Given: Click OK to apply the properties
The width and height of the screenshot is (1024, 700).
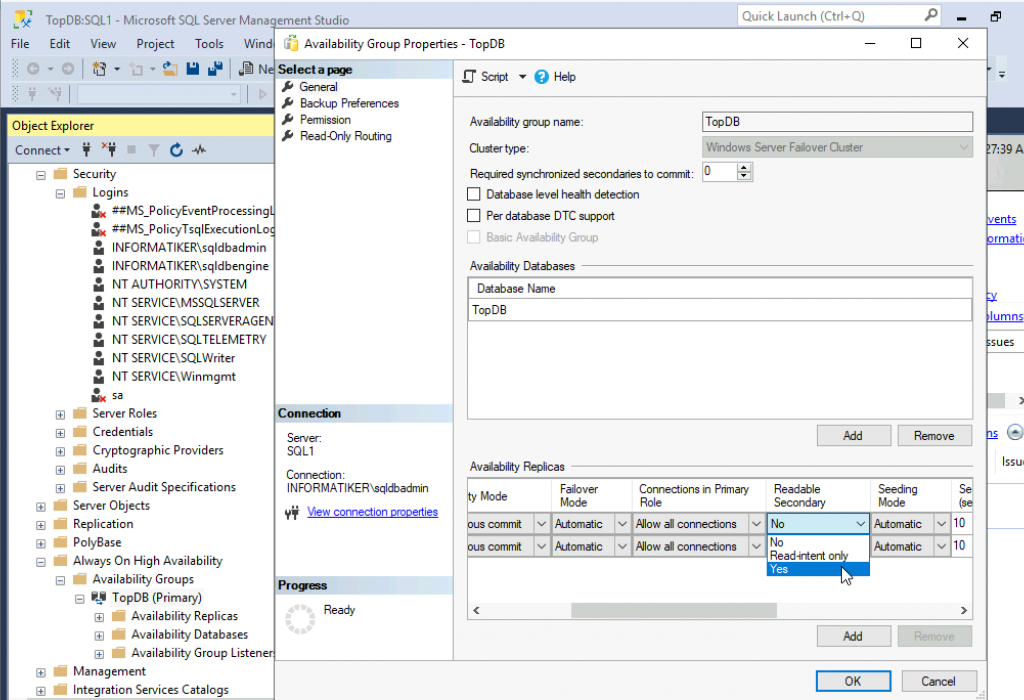Looking at the screenshot, I should (853, 681).
